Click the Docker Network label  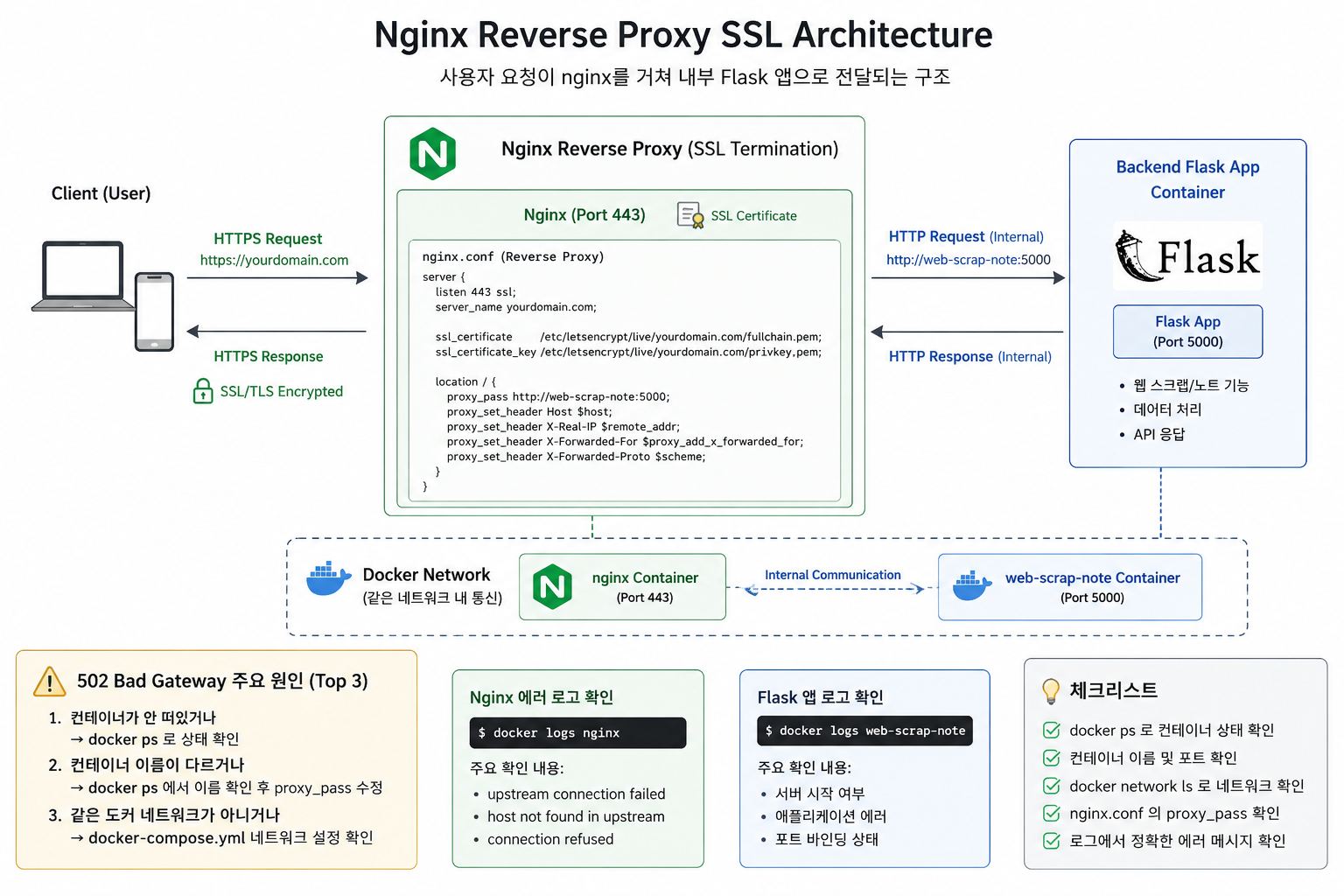[x=426, y=575]
